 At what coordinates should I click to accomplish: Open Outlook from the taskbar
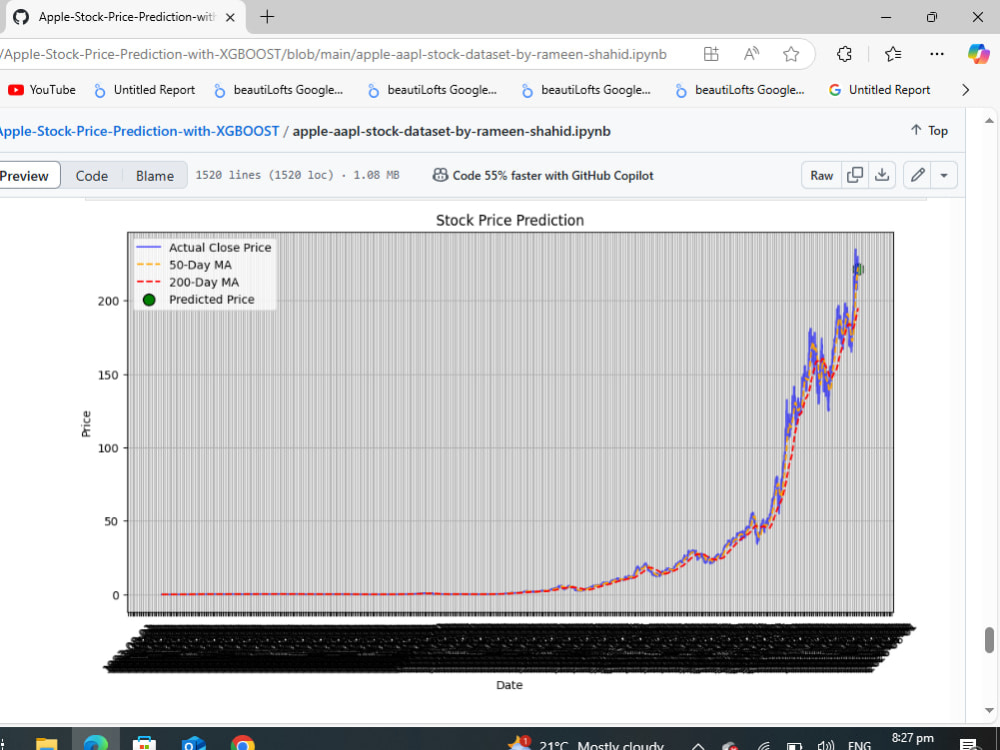point(193,743)
